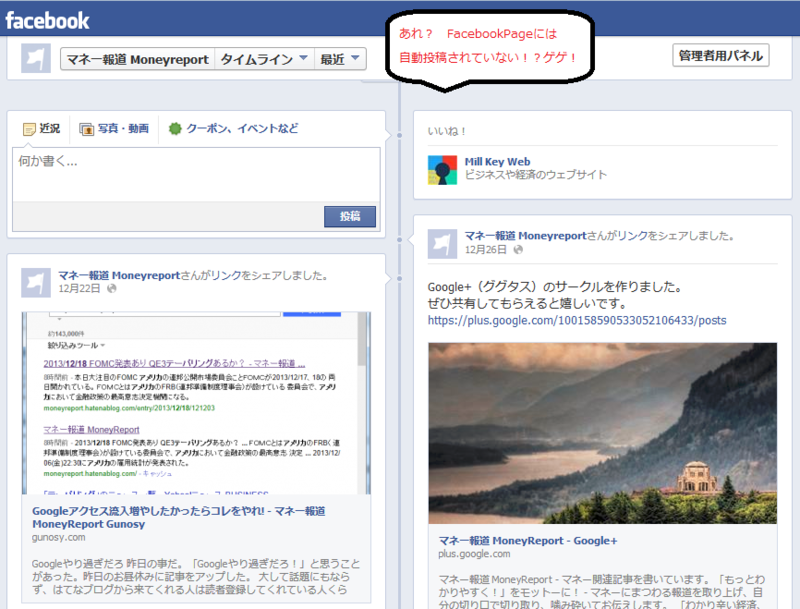Focus the 何か書く… text box

[x=196, y=174]
